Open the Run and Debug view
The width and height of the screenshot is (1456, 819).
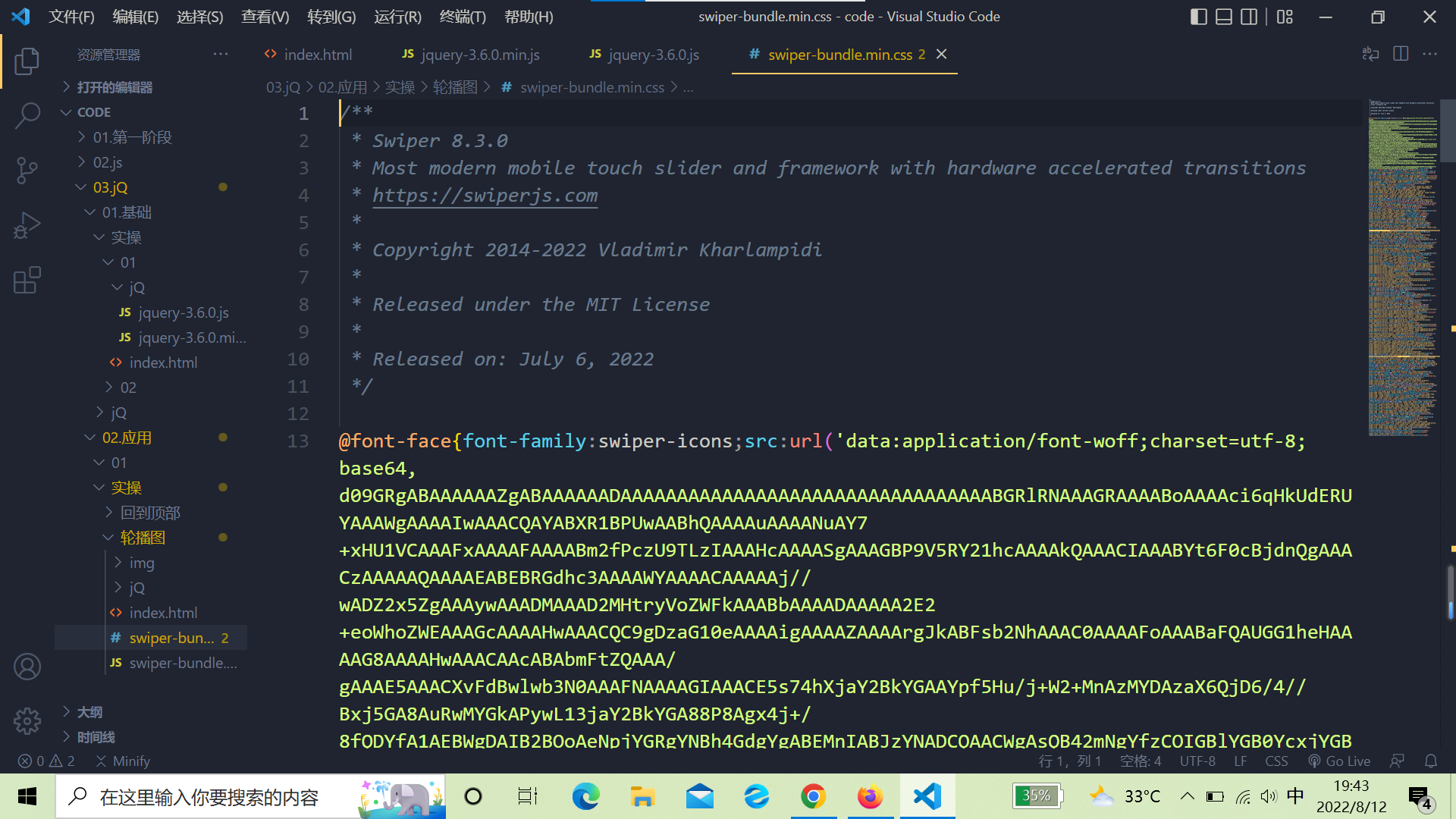(x=27, y=225)
